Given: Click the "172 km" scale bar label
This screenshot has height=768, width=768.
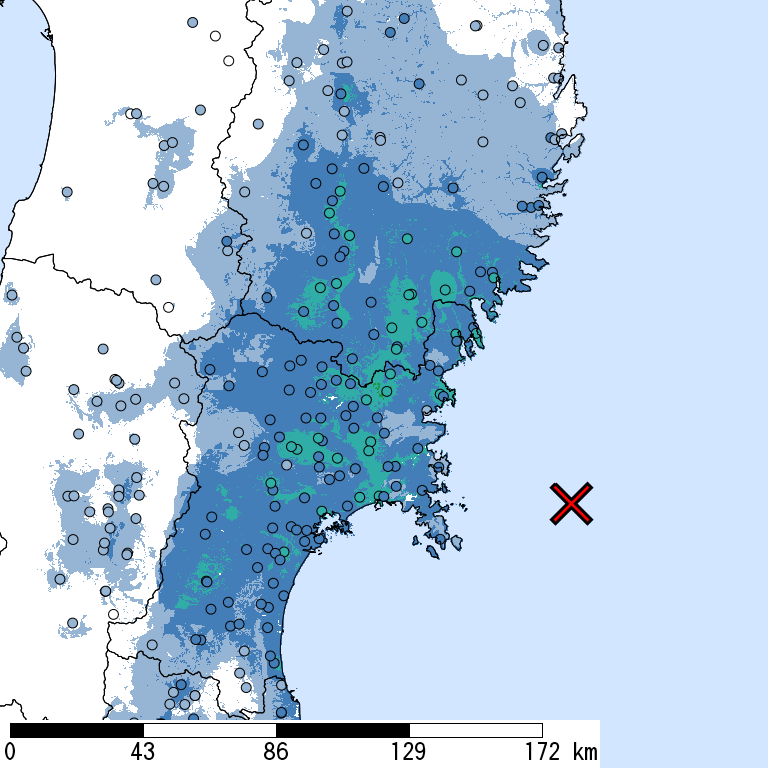Looking at the screenshot, I should pos(562,752).
